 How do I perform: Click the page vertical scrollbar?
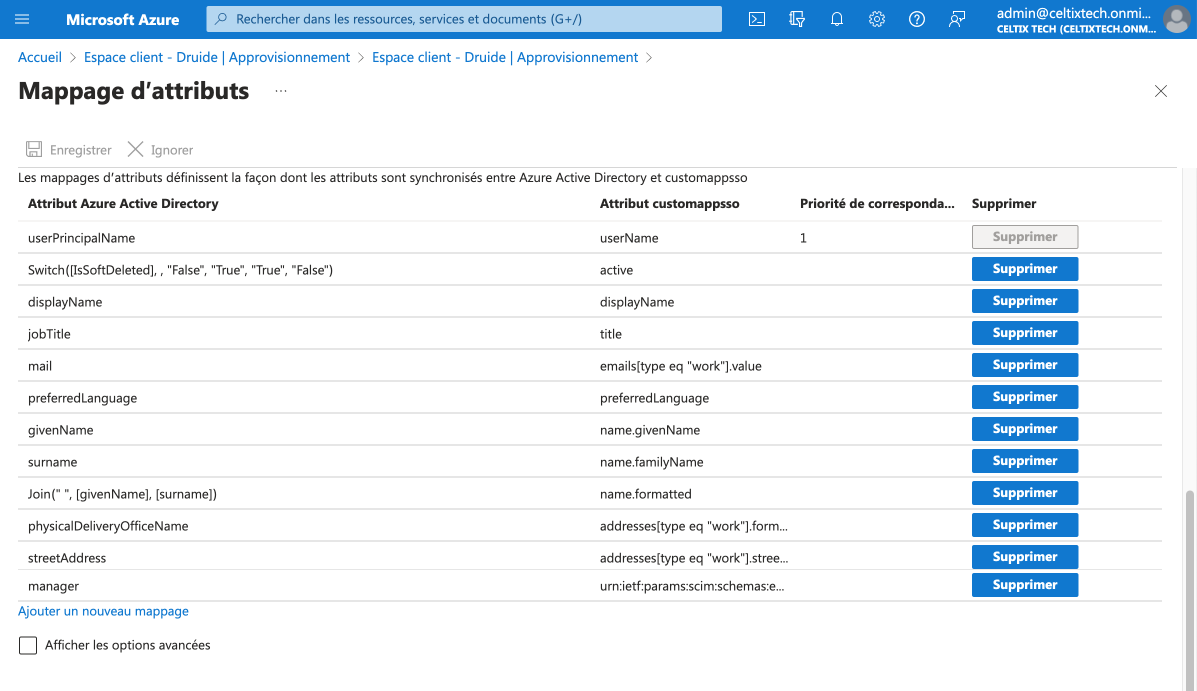tap(1189, 589)
